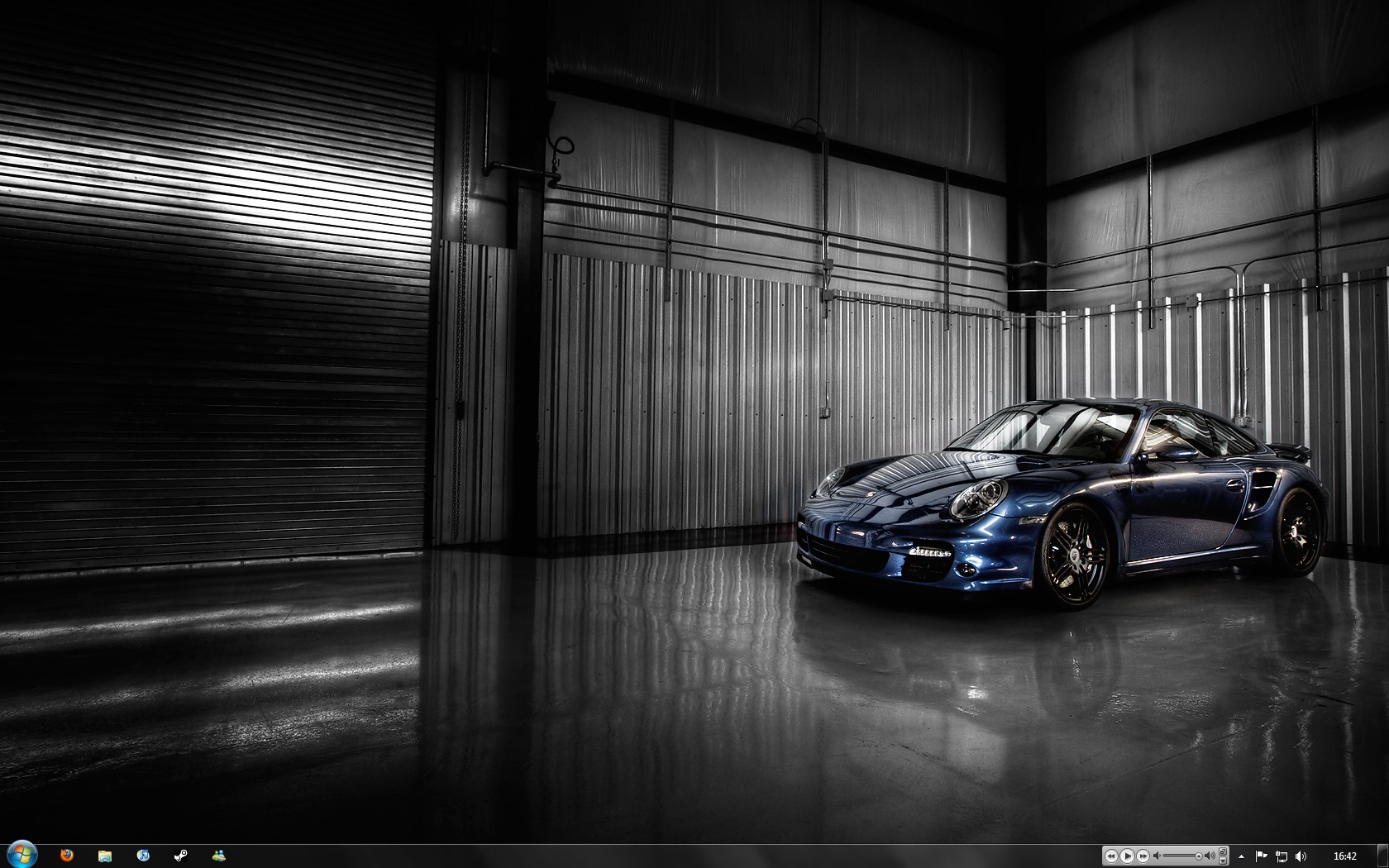Screen dimensions: 1389x868
Task: Skip to next track in iTunes toolbar
Action: (x=1143, y=856)
